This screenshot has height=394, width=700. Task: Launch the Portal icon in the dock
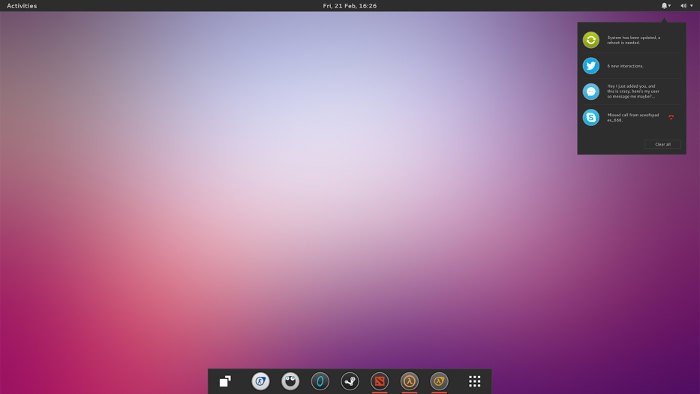pyautogui.click(x=320, y=382)
